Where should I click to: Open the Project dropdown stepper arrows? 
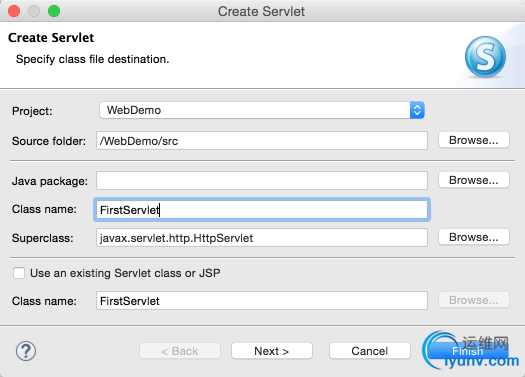click(417, 110)
